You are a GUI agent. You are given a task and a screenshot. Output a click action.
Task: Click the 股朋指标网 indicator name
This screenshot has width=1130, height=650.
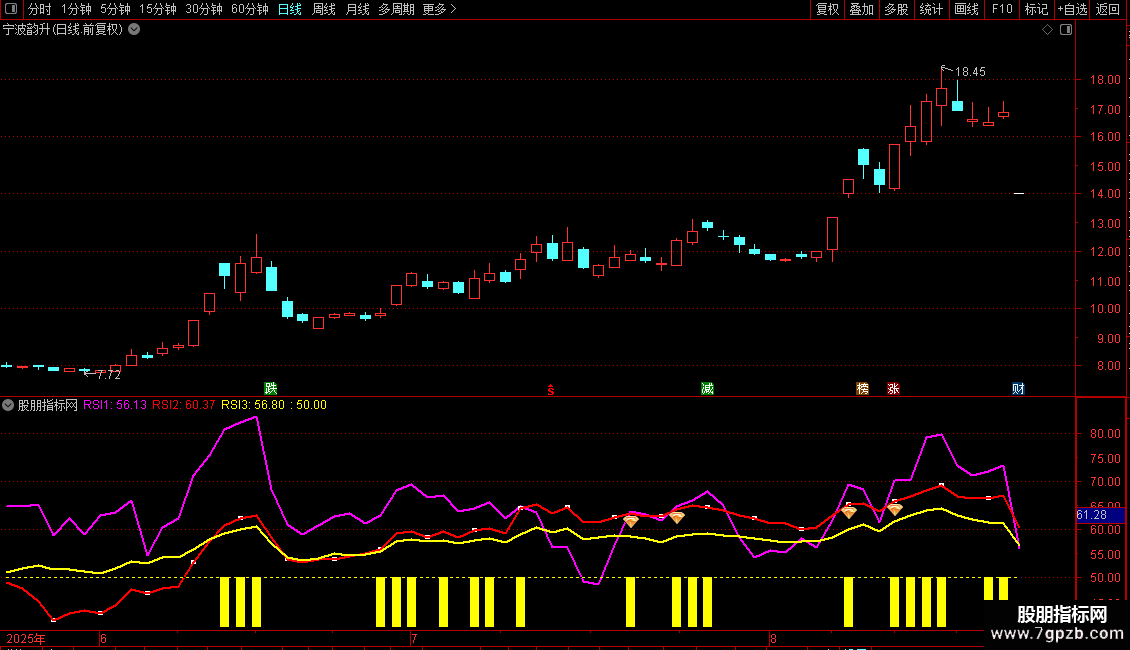click(48, 405)
